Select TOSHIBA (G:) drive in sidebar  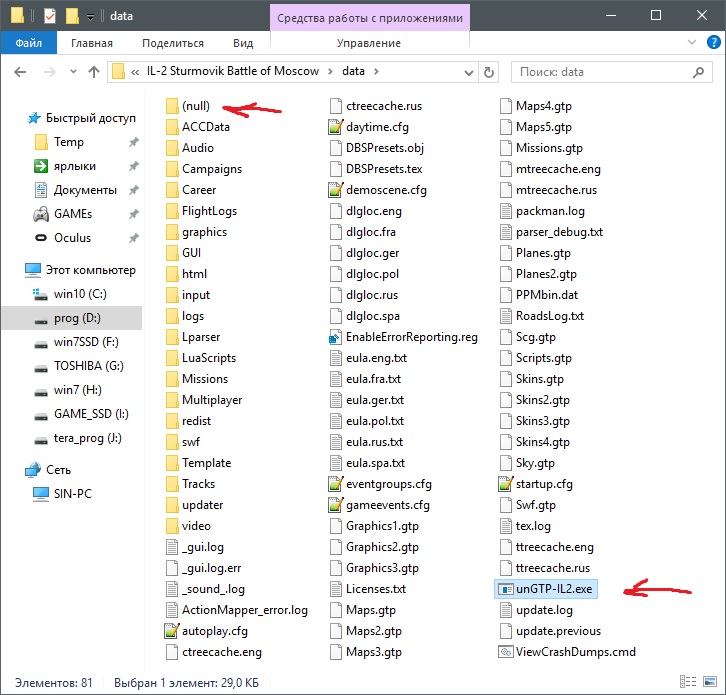pos(89,366)
